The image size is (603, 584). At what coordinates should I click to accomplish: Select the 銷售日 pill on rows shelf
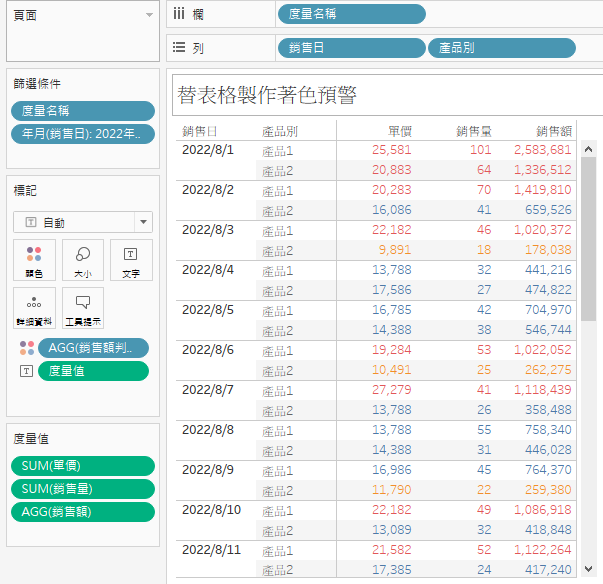click(351, 48)
